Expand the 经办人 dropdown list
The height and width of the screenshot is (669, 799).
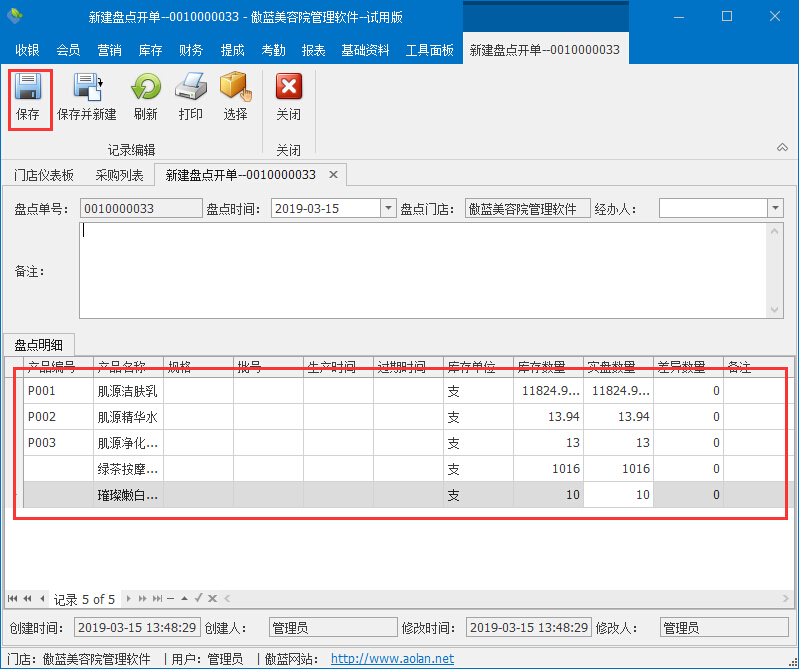774,208
